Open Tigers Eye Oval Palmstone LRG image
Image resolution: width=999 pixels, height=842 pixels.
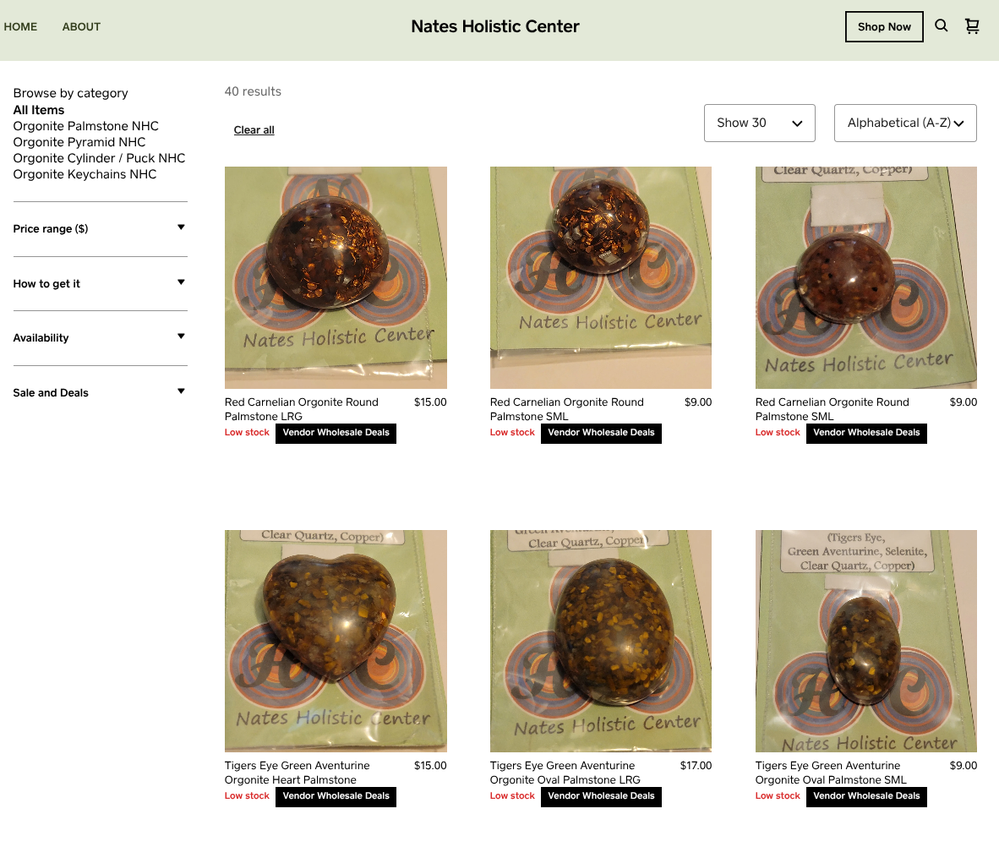pos(600,640)
